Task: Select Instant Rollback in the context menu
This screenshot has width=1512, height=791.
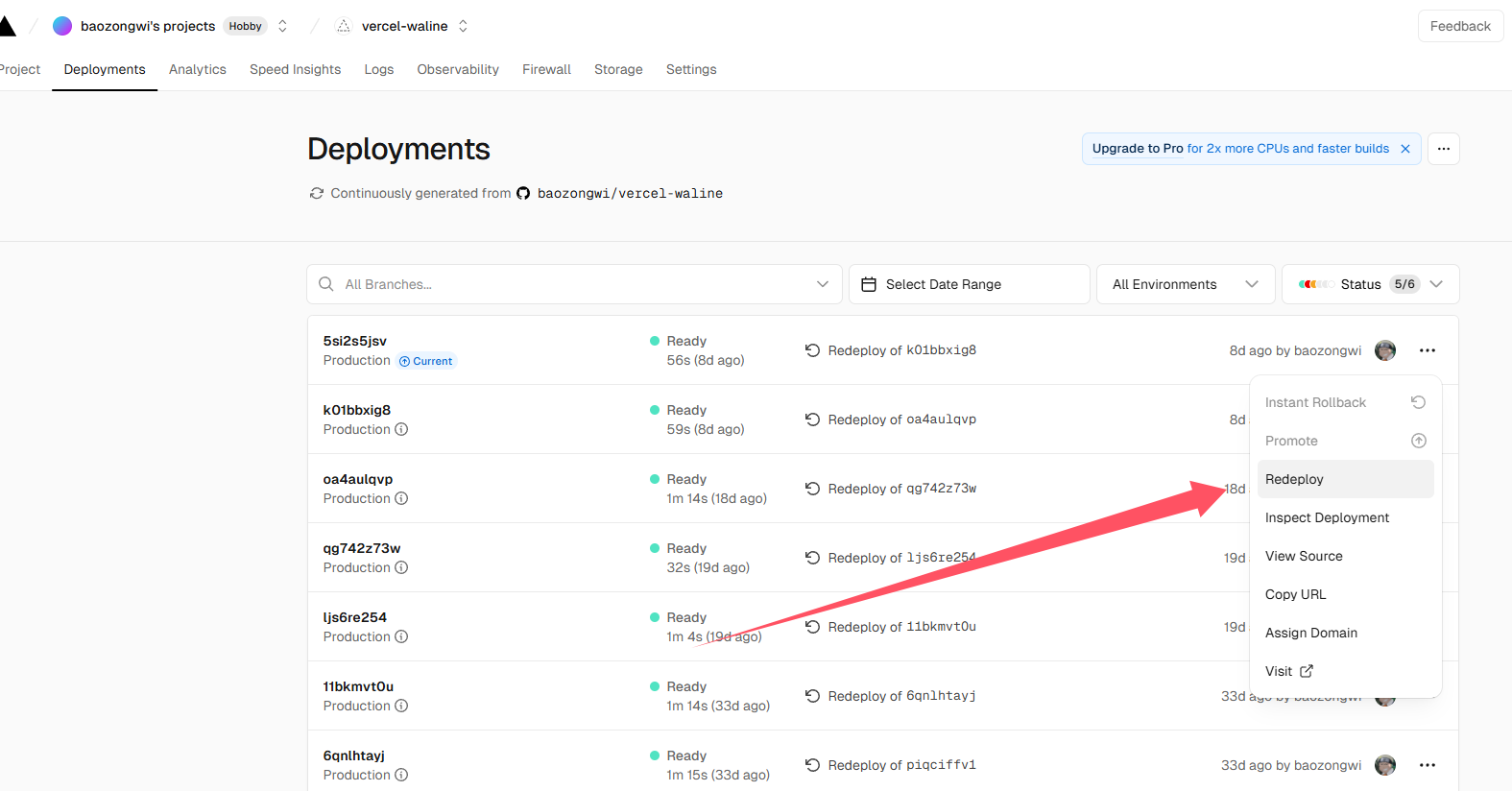Action: point(1345,402)
